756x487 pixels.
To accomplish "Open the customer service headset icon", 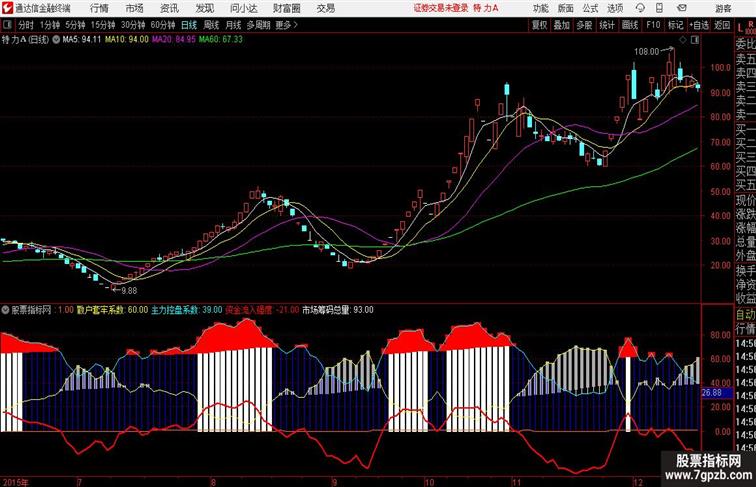I will click(640, 8).
